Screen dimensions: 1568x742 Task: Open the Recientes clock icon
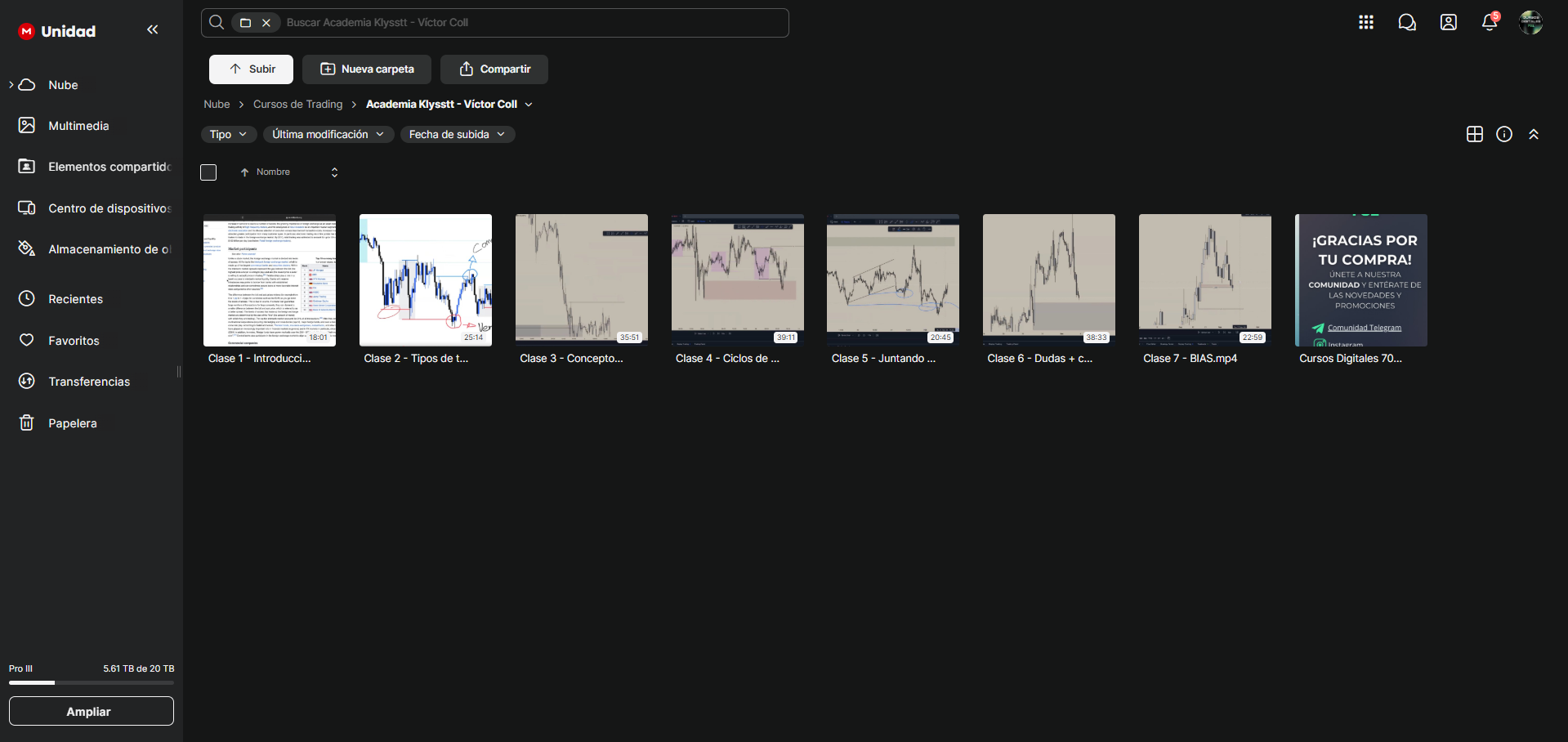pyautogui.click(x=27, y=298)
